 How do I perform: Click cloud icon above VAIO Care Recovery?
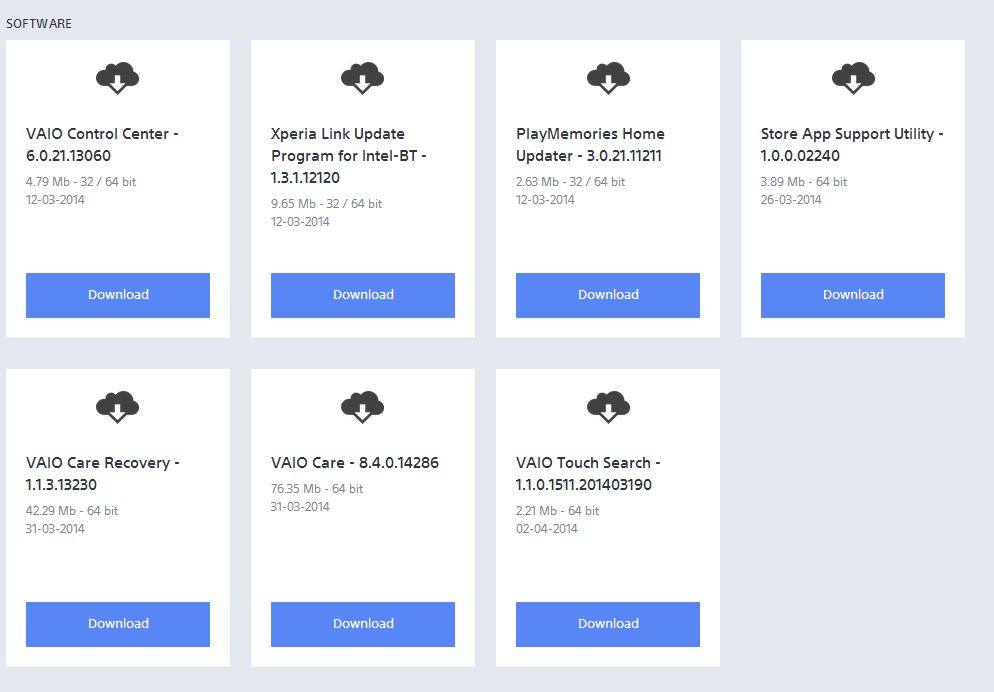coord(117,406)
